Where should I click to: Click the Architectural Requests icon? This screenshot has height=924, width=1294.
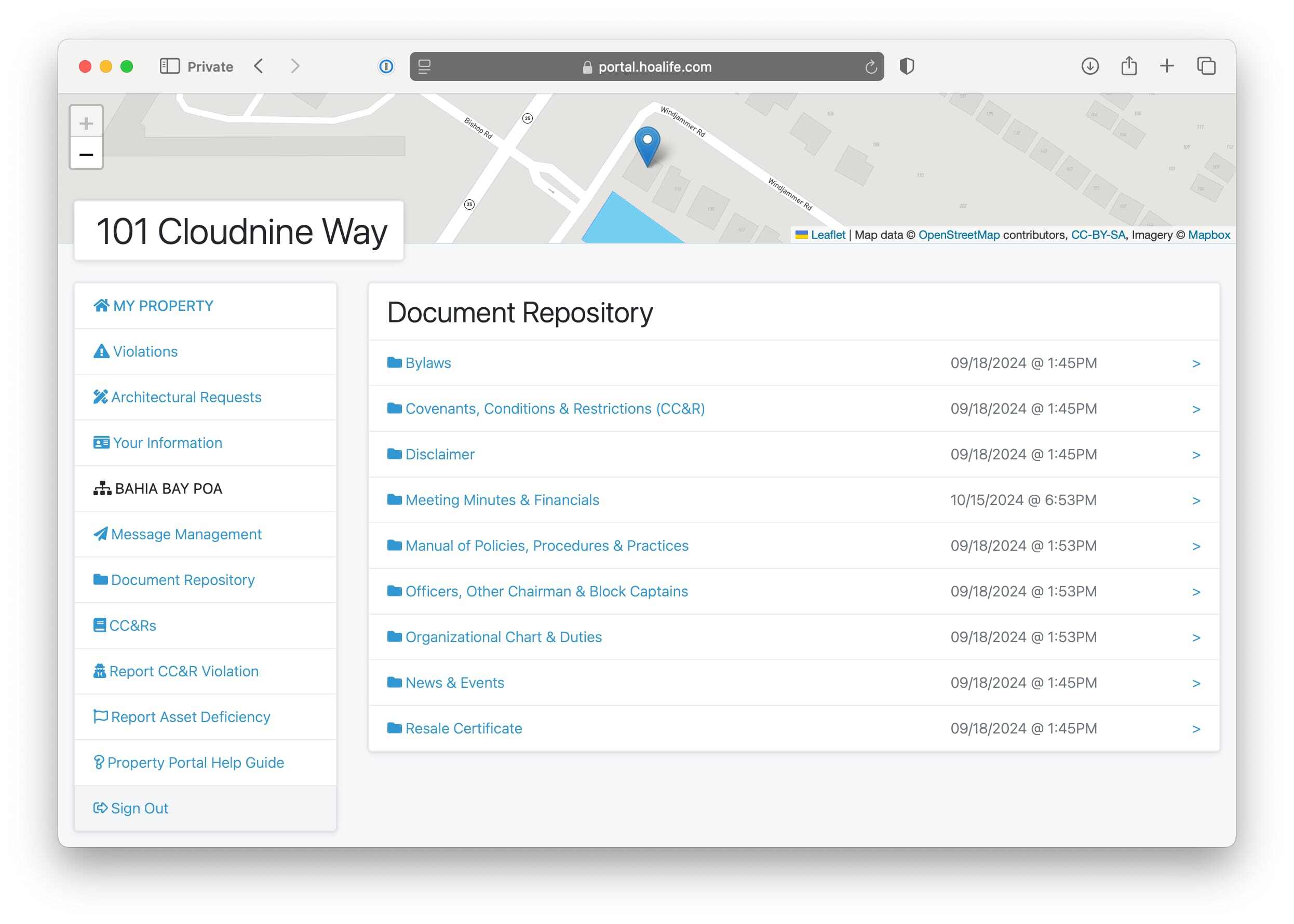point(100,396)
